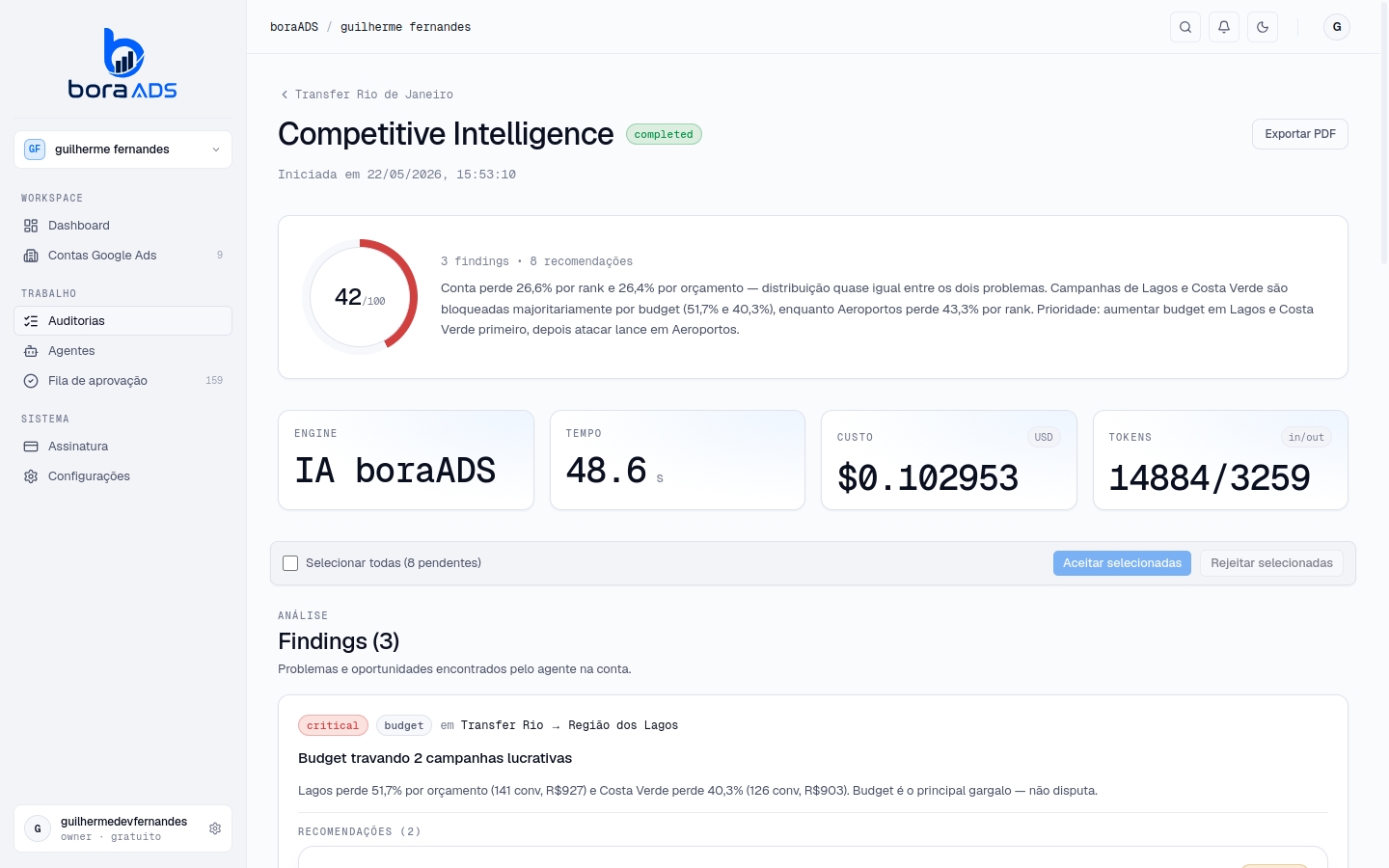Click the boraADS logo
The width and height of the screenshot is (1389, 868).
123,64
